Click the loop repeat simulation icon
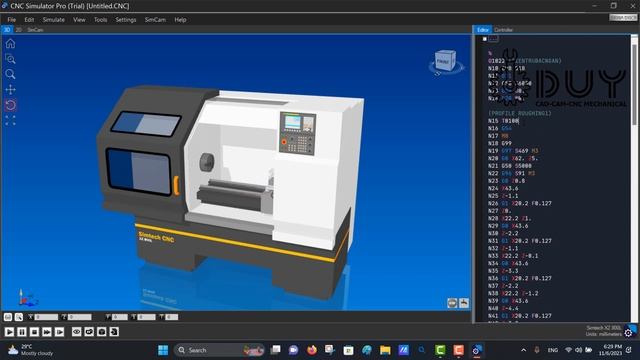The height and width of the screenshot is (360, 640). pos(89,332)
